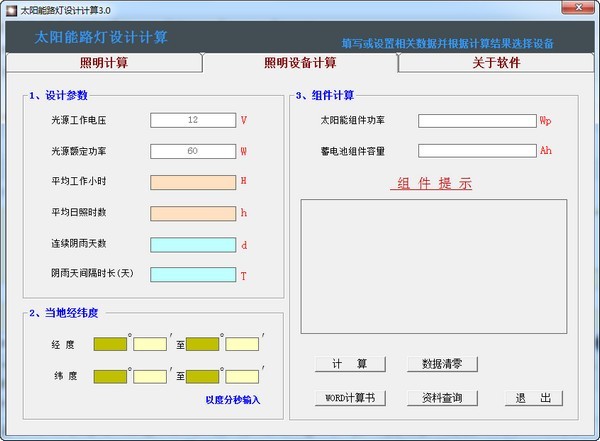Click the 组 件 提 示 heading text

(x=431, y=184)
